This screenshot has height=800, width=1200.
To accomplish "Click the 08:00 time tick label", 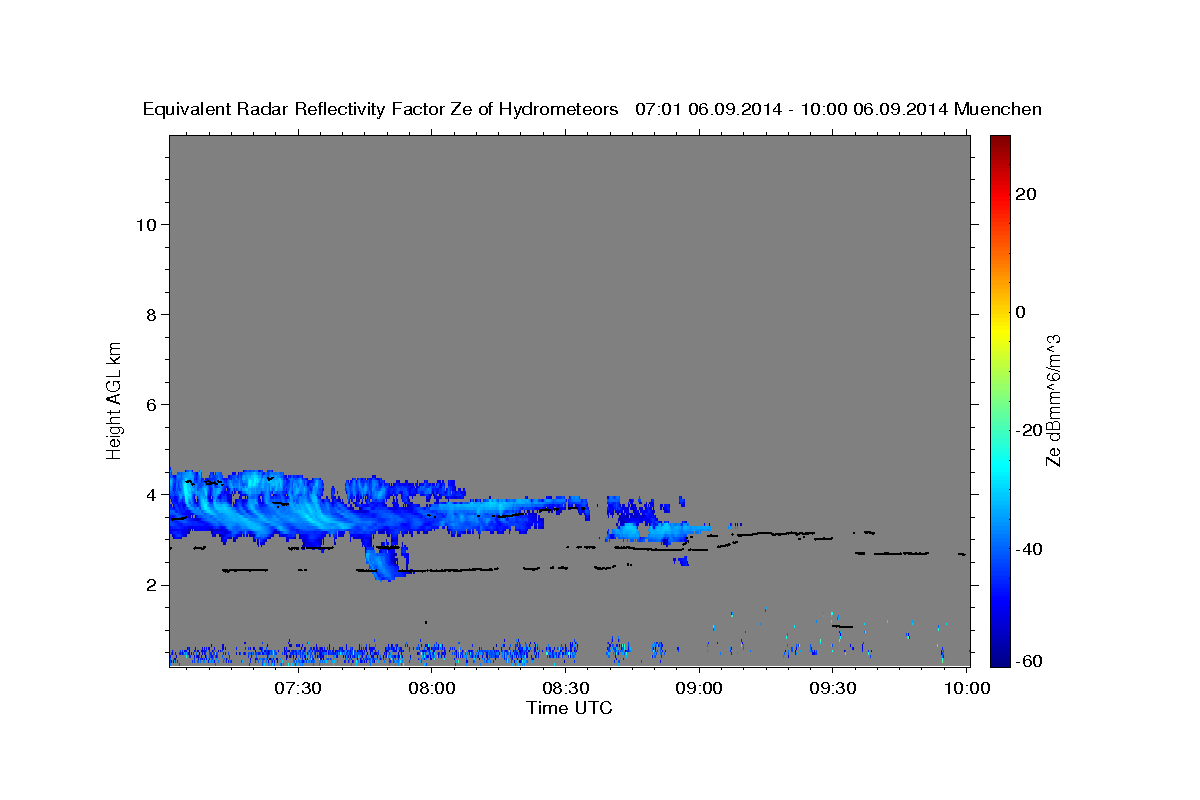I will point(431,688).
